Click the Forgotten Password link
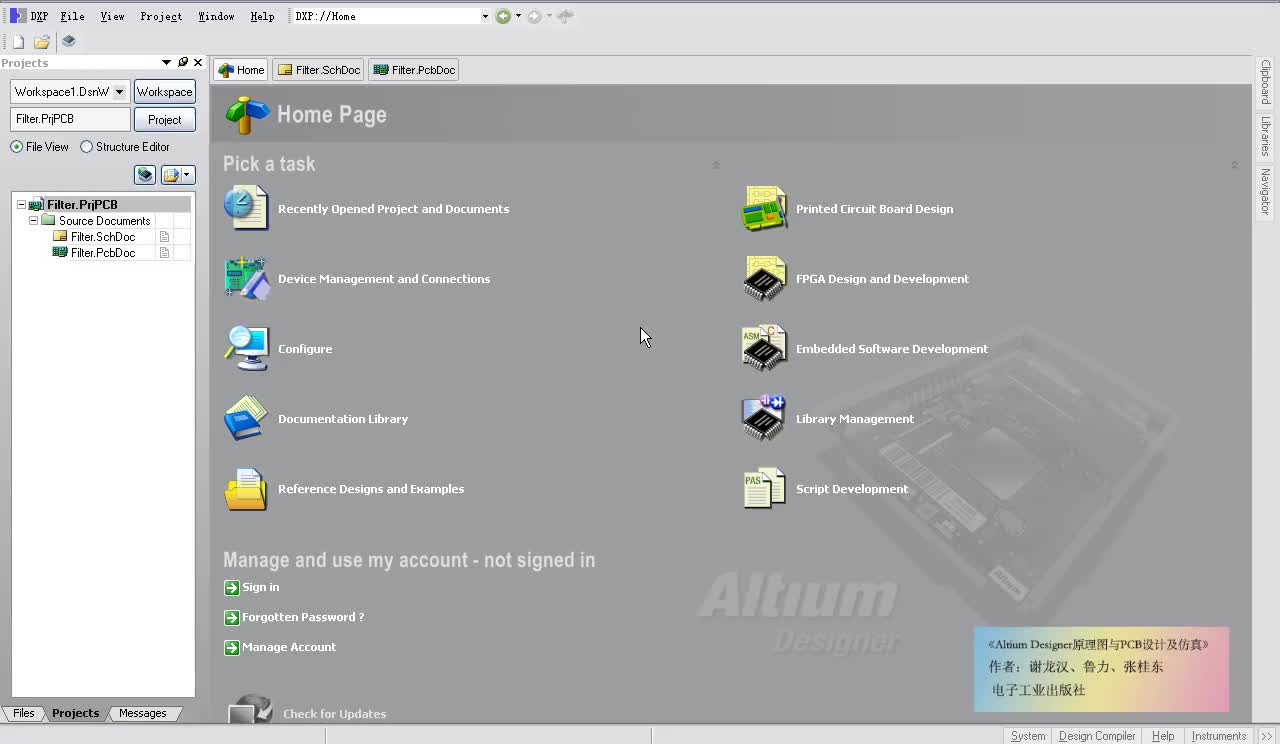Viewport: 1280px width, 744px height. pyautogui.click(x=303, y=617)
